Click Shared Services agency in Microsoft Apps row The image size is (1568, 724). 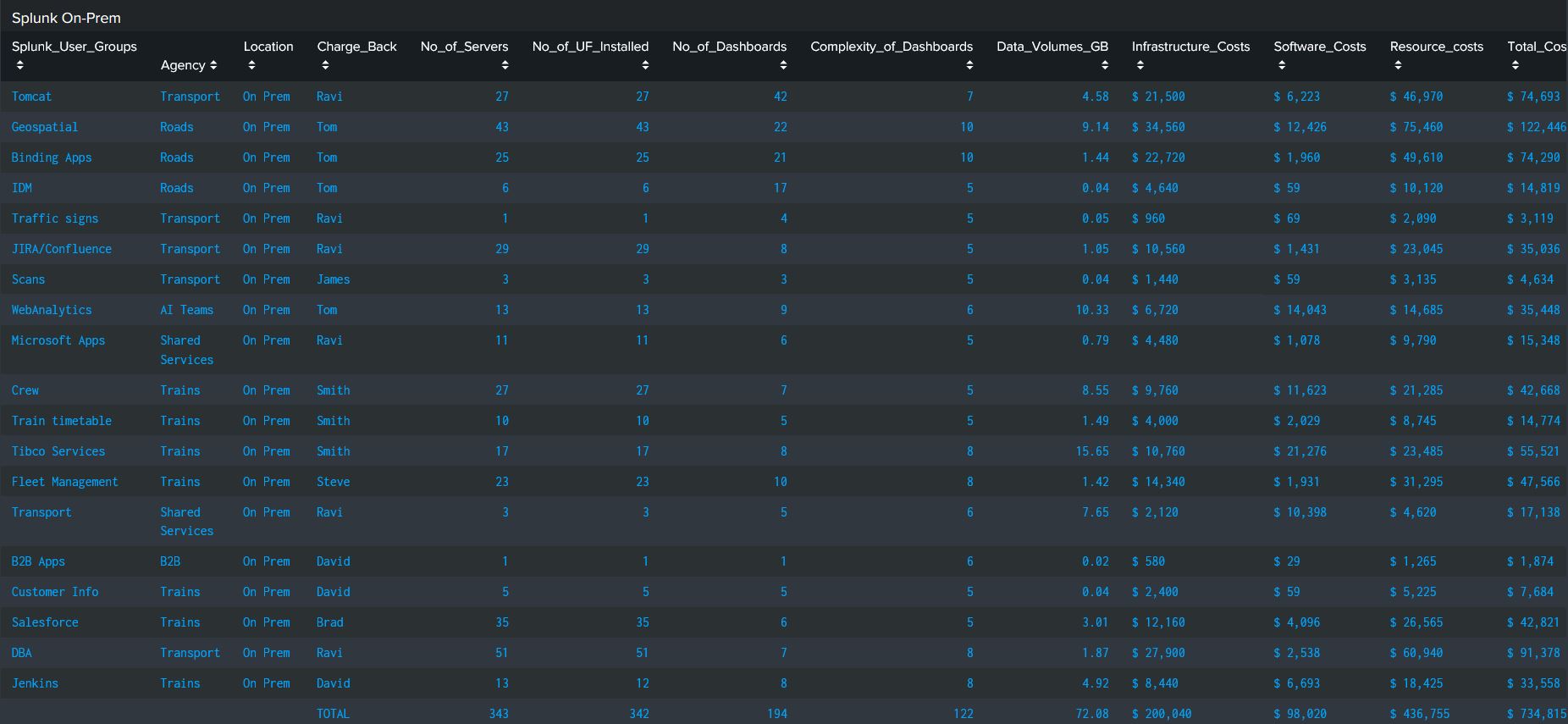pyautogui.click(x=187, y=350)
